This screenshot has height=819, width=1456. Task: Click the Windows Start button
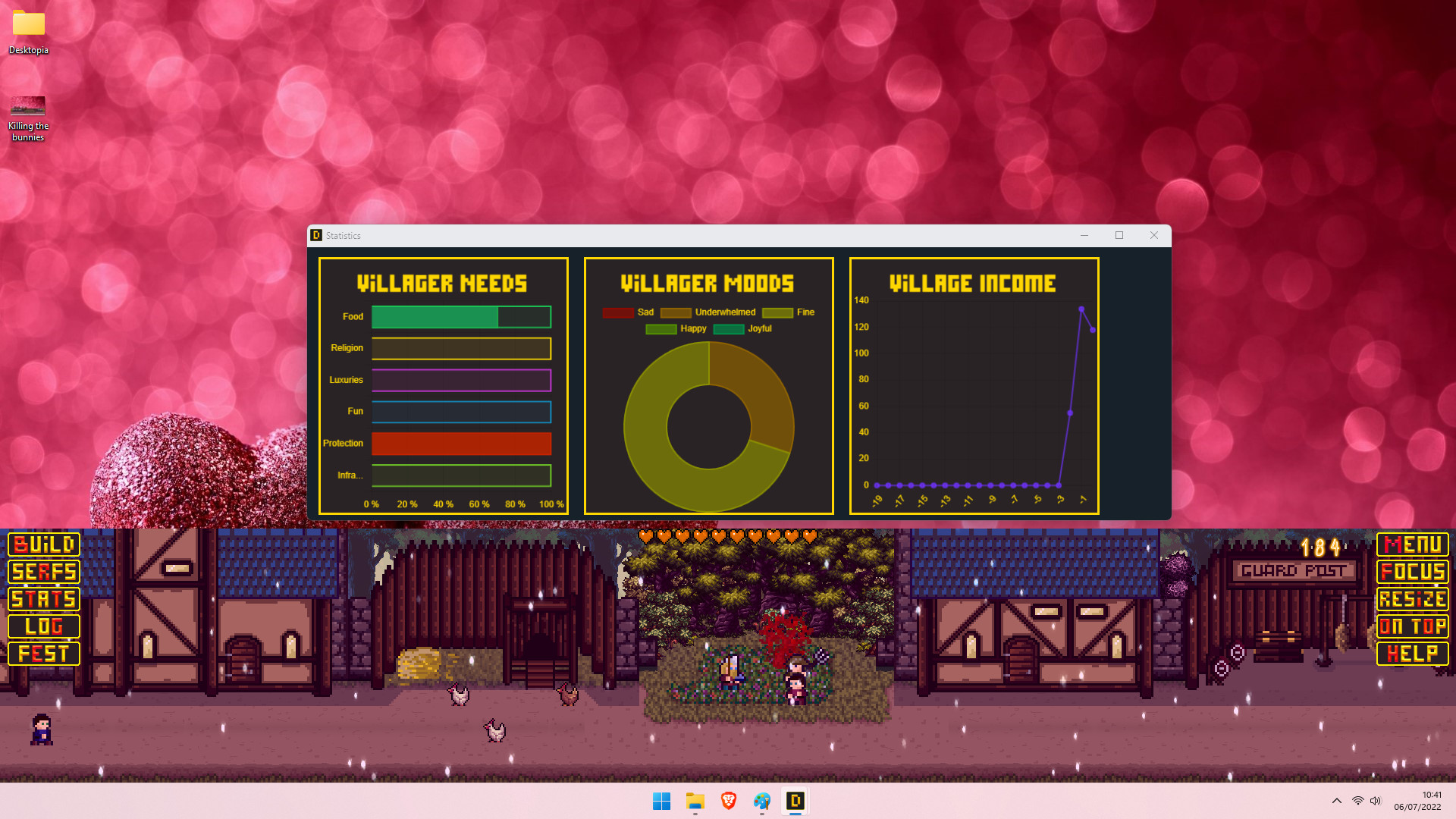click(x=661, y=801)
